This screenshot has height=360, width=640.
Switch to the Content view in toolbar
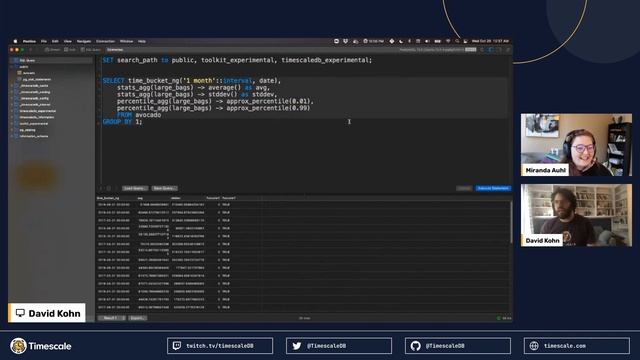tap(52, 50)
